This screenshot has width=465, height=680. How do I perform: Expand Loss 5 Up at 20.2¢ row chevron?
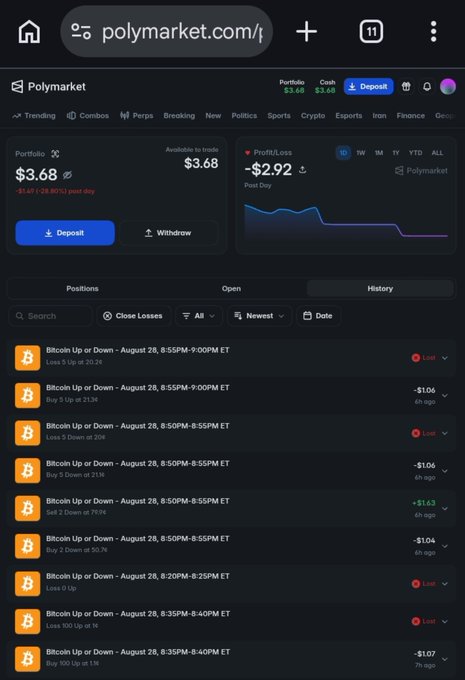click(x=445, y=358)
